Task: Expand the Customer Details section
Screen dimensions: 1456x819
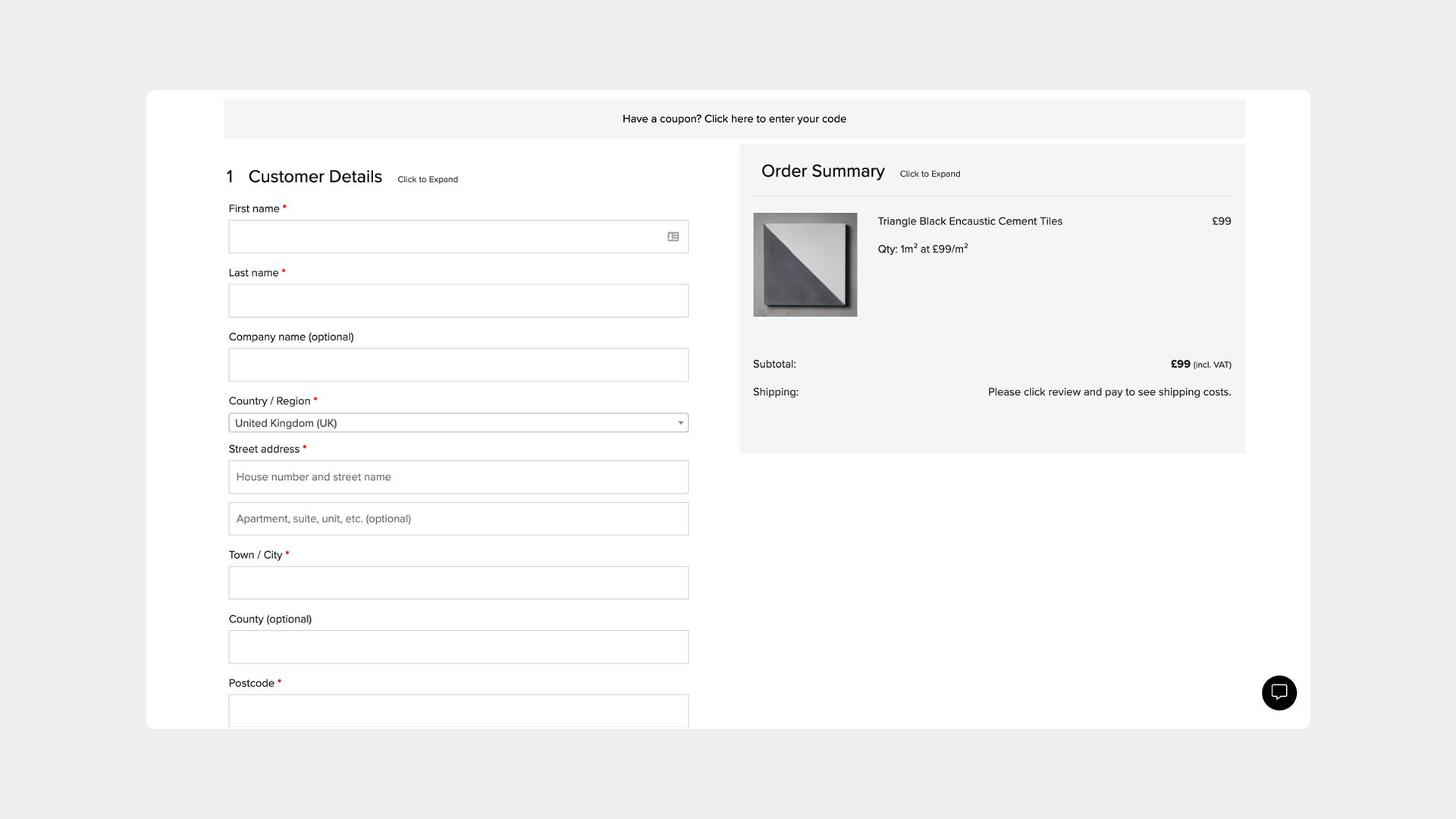Action: (428, 180)
